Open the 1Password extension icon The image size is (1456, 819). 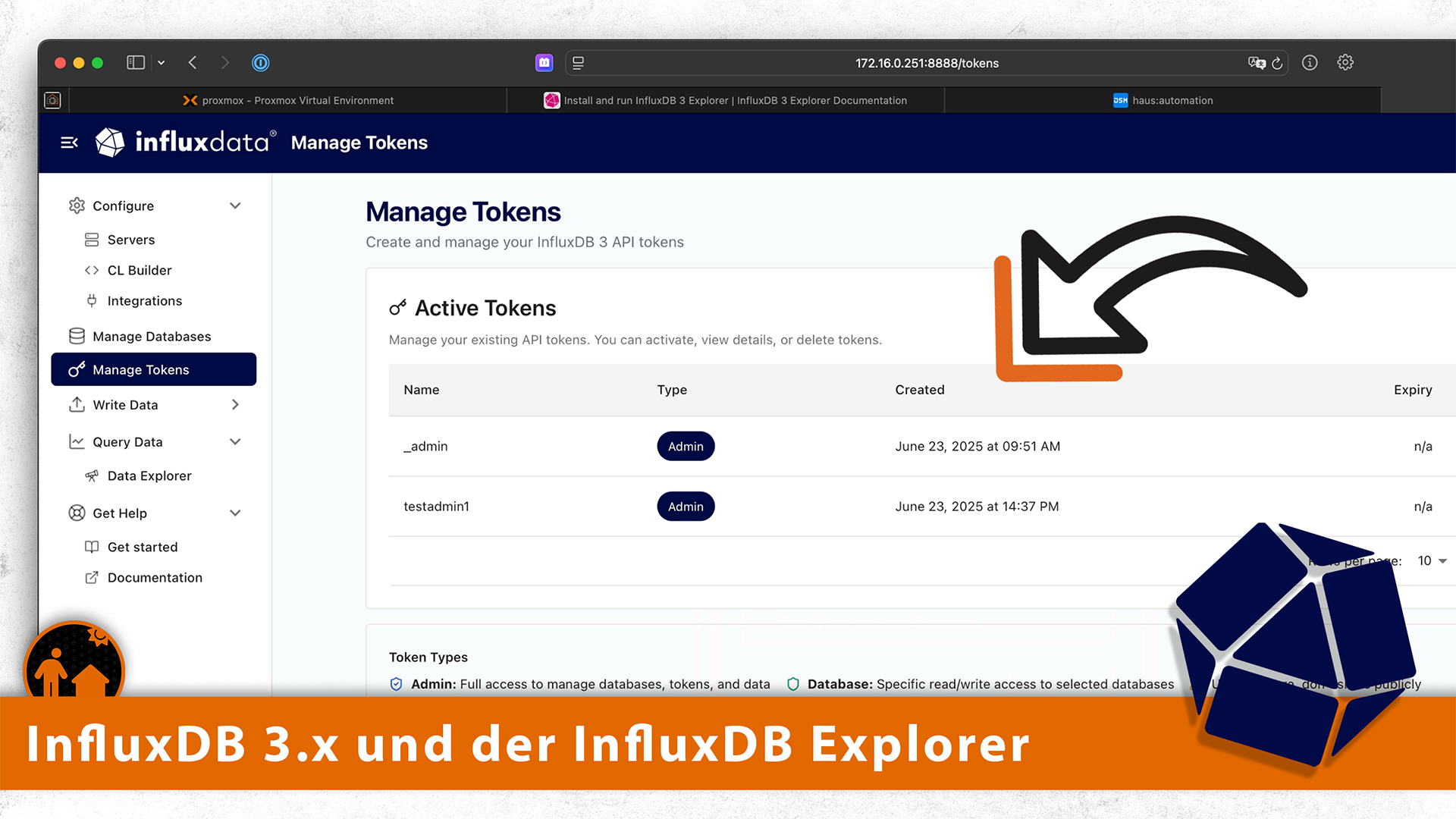260,63
